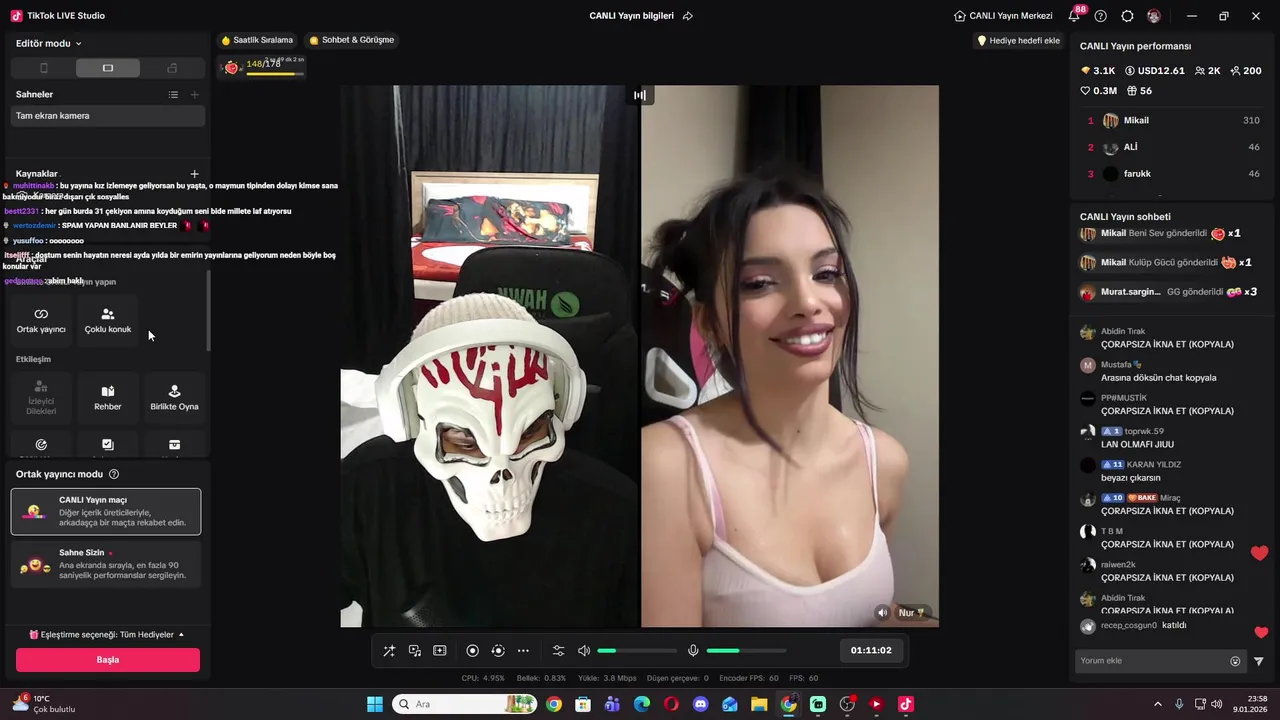Click the screen layout icon in control bar
Viewport: 1280px width, 720px height.
click(439, 651)
